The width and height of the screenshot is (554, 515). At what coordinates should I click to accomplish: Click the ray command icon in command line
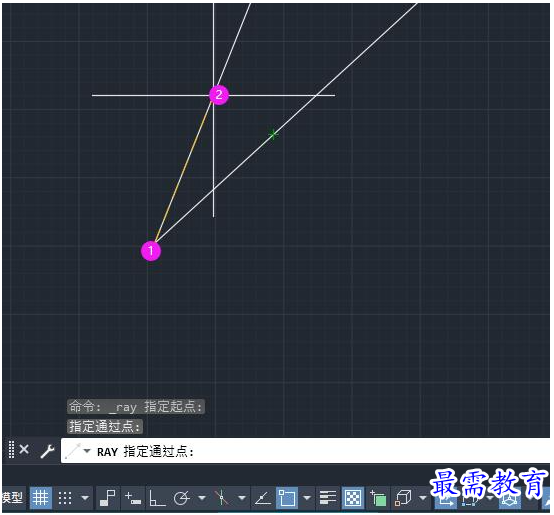click(x=73, y=451)
